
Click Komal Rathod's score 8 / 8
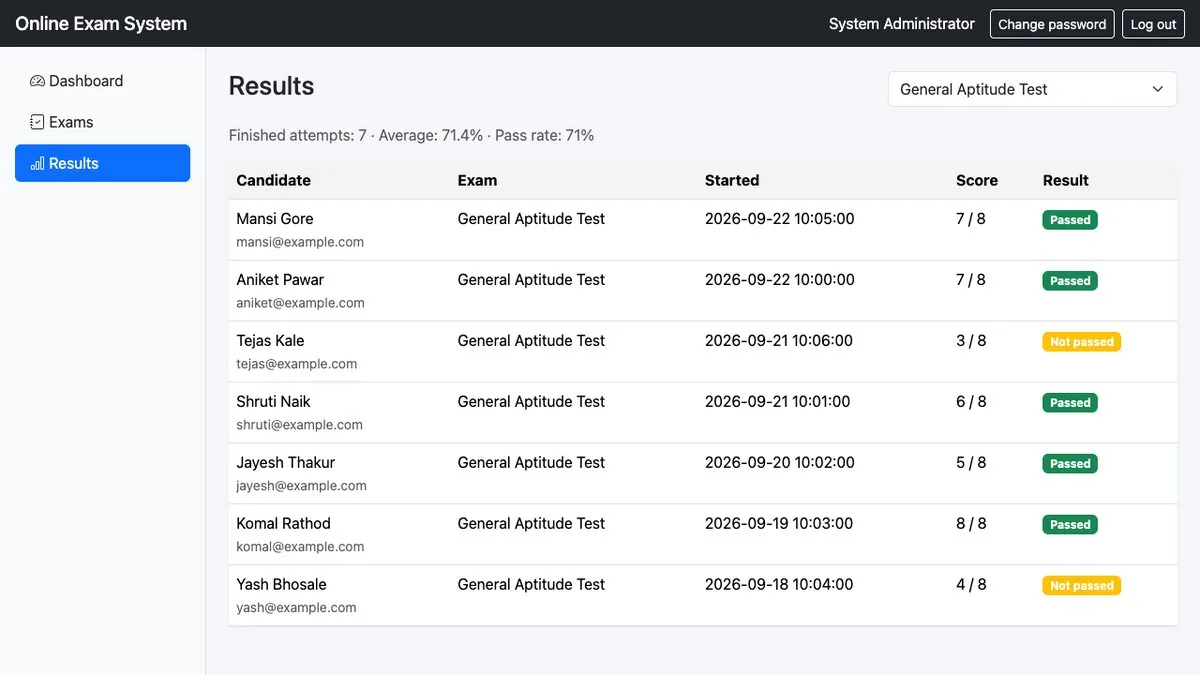coord(971,524)
